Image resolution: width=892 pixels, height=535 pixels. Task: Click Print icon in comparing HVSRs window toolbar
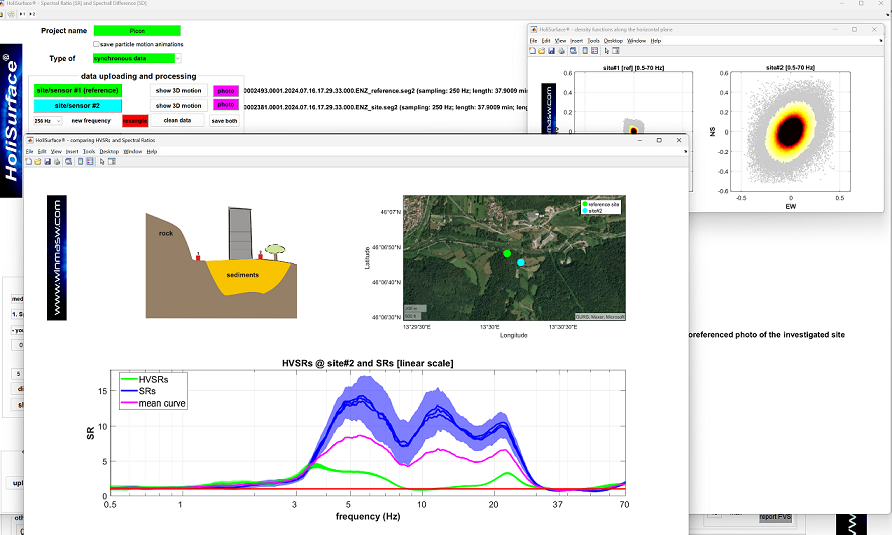click(x=57, y=162)
